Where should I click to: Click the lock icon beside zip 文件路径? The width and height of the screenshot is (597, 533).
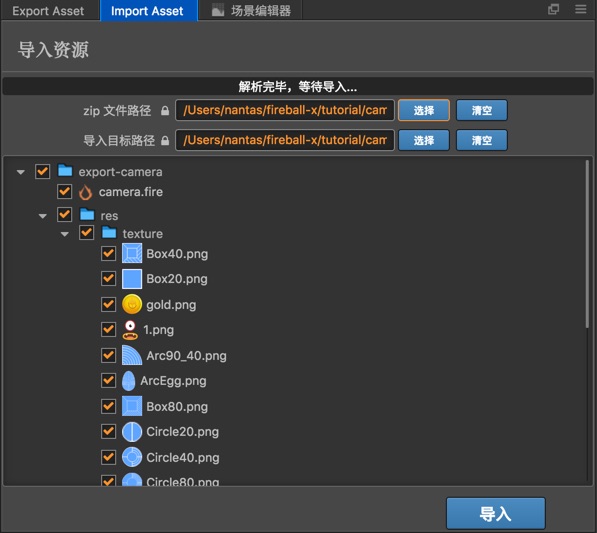164,111
